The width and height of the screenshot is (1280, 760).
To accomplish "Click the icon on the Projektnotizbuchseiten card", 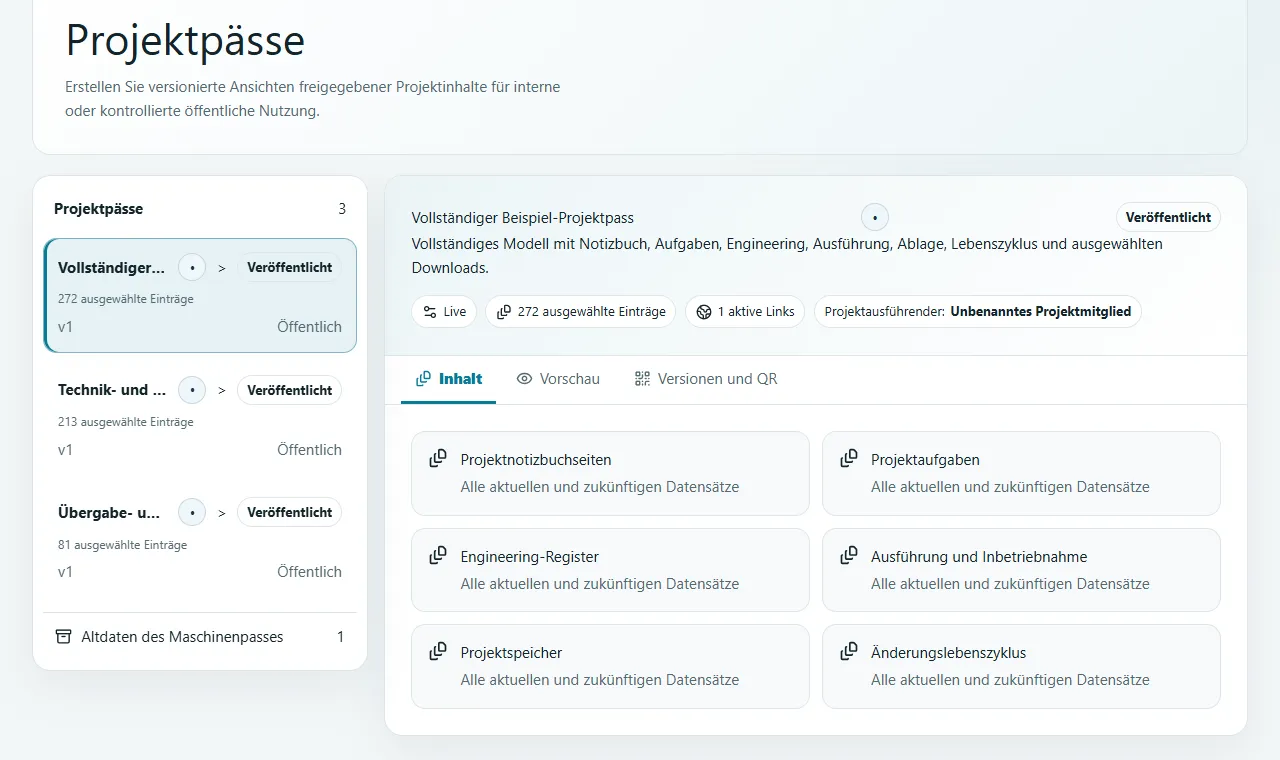I will (x=438, y=458).
